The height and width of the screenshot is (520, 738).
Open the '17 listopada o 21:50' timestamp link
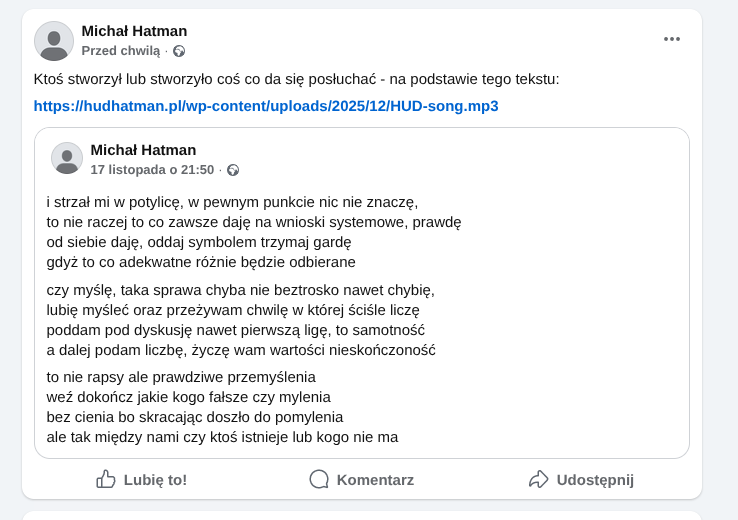pyautogui.click(x=152, y=170)
